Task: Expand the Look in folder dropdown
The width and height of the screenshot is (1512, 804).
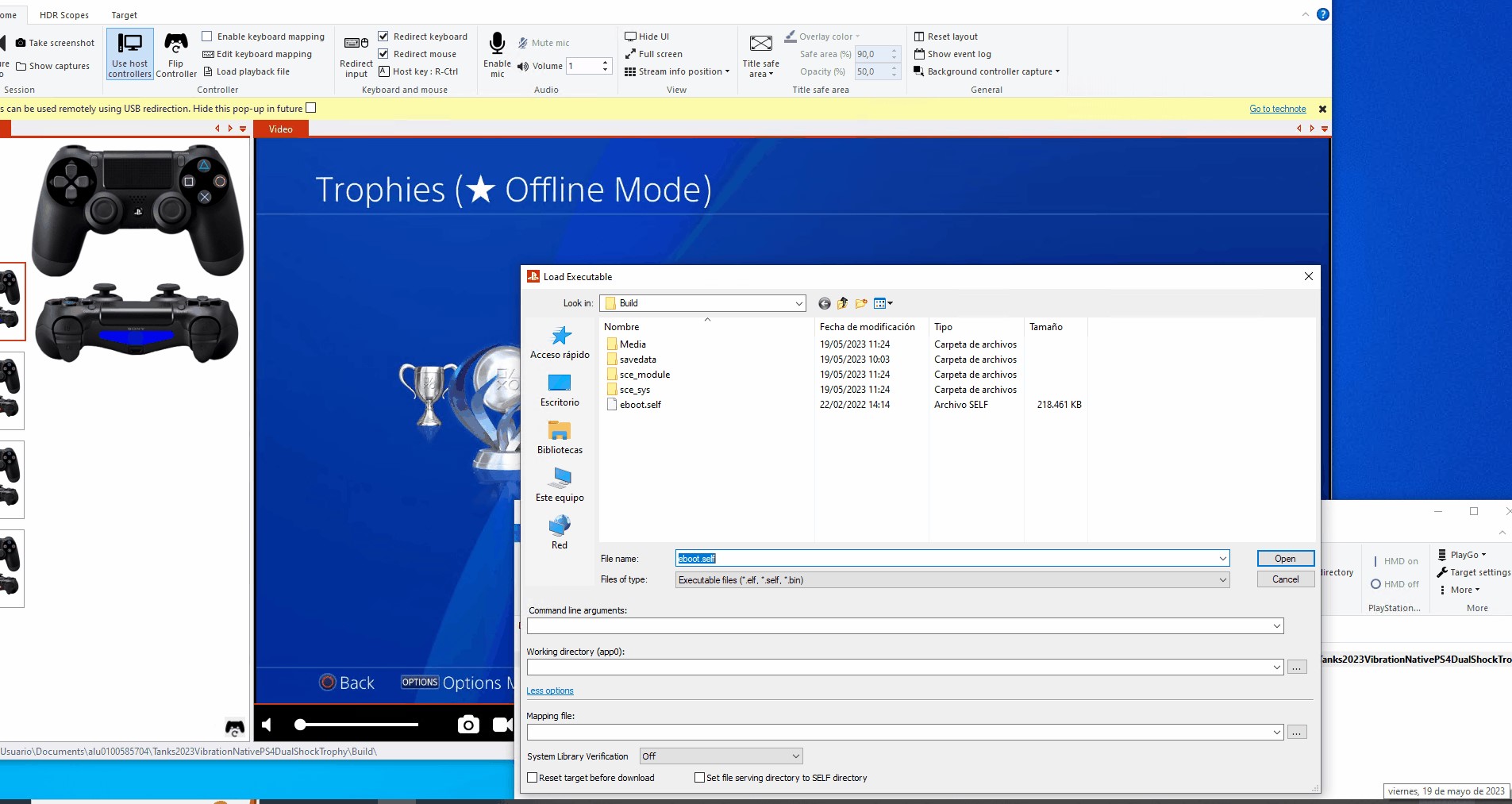Action: tap(798, 303)
